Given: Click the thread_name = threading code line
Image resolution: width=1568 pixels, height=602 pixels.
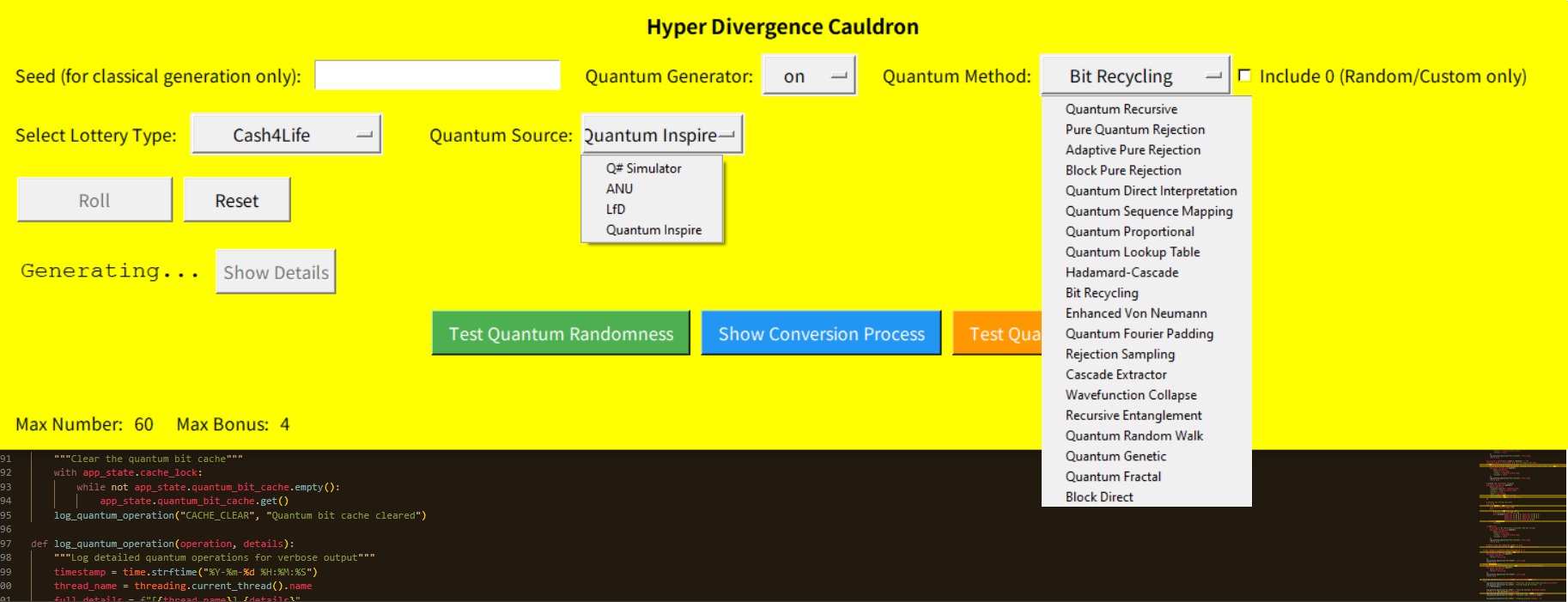Looking at the screenshot, I should pos(183,586).
